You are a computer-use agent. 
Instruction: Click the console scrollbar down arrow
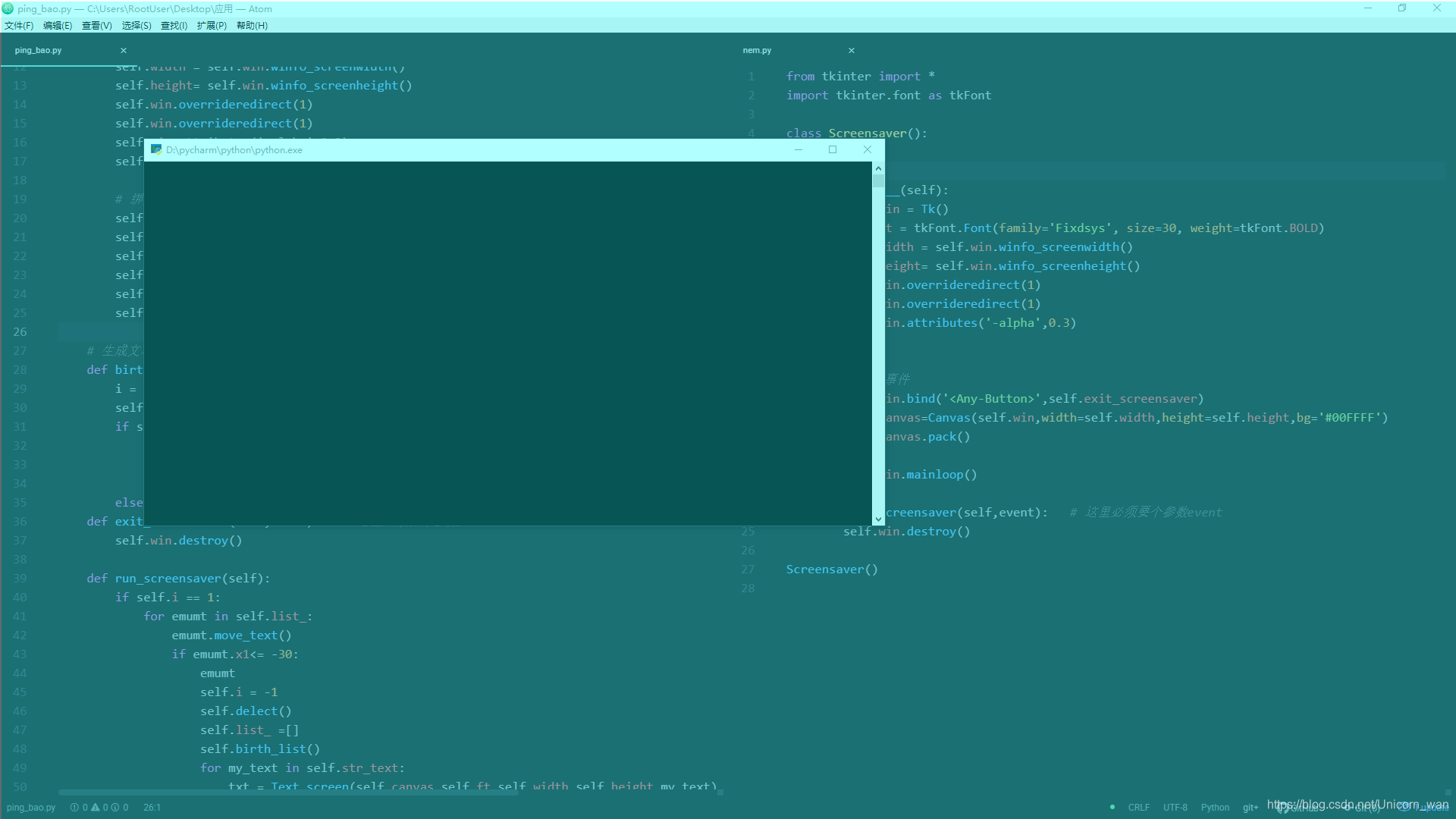tap(878, 519)
